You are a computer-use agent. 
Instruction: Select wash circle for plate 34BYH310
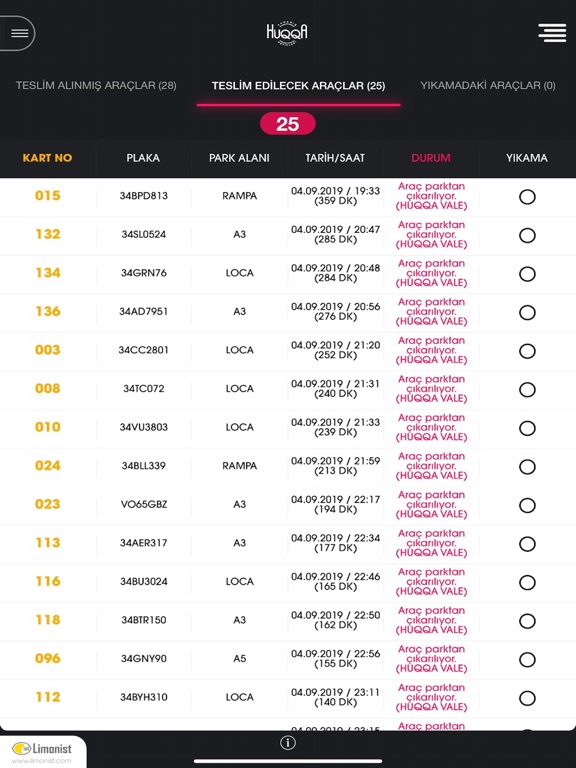pos(527,698)
